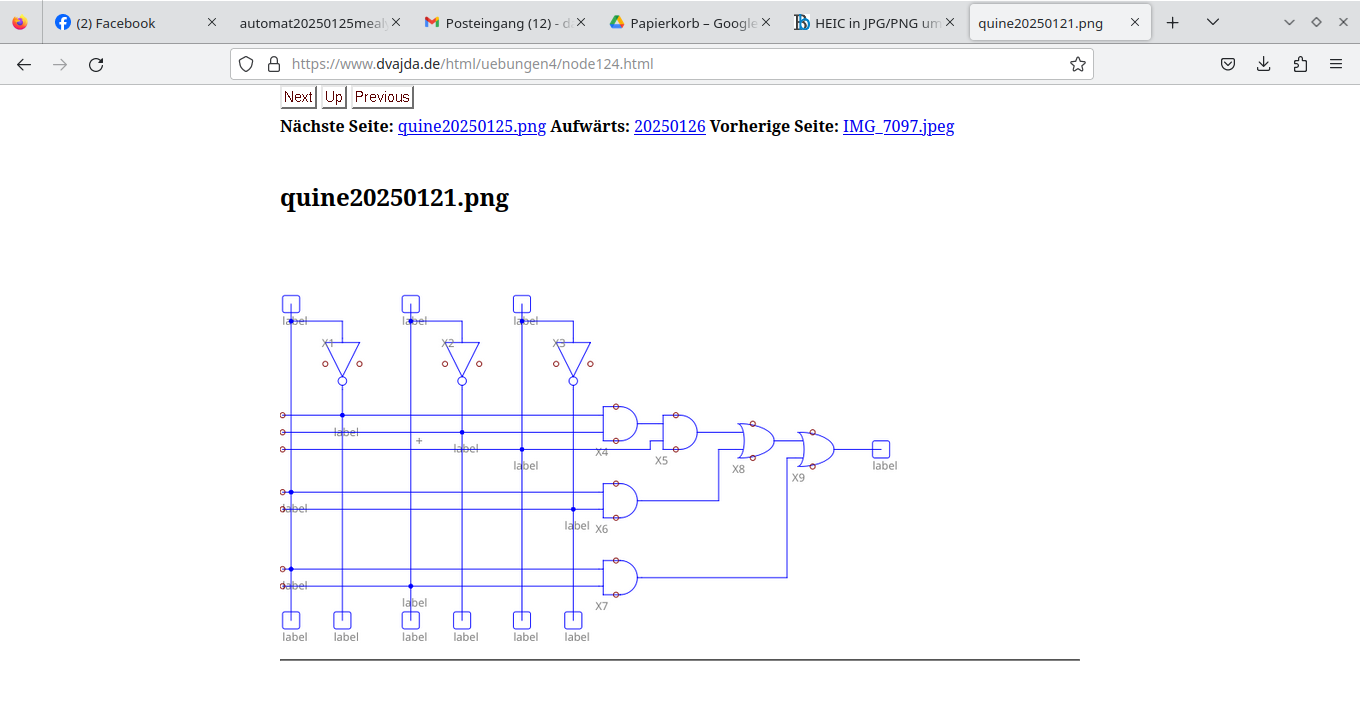1360x724 pixels.
Task: Open the IMG_7097.jpeg link
Action: [x=898, y=126]
